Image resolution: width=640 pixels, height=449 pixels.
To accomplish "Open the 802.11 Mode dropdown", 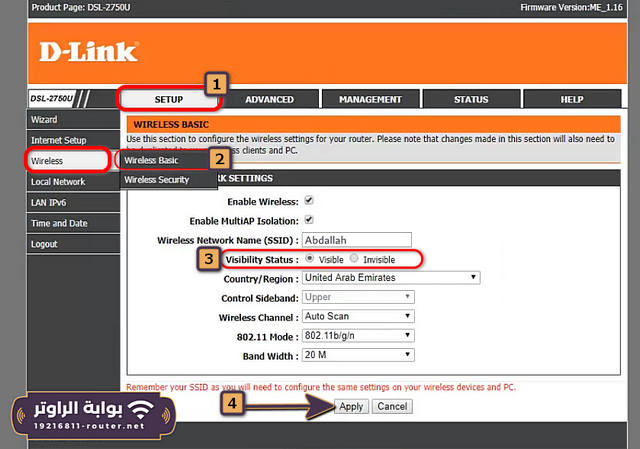I will click(358, 336).
